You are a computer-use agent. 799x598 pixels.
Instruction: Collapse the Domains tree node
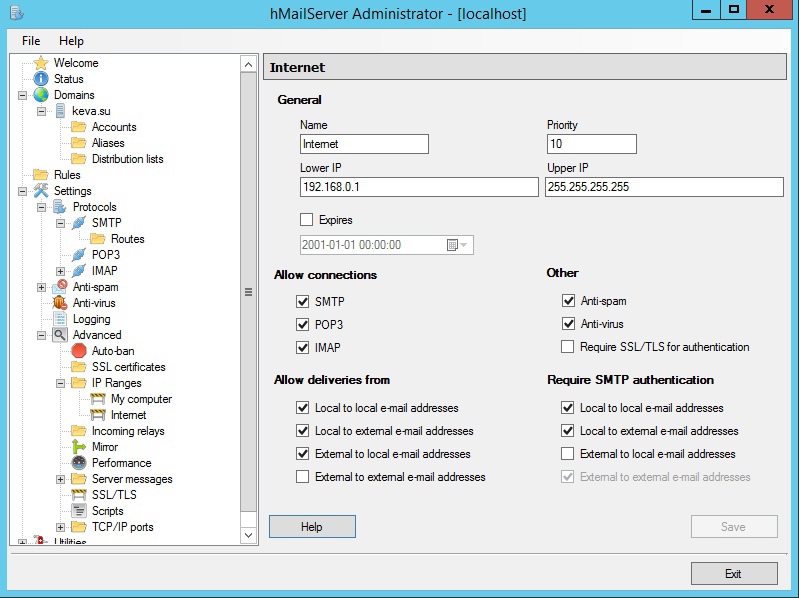(x=22, y=95)
